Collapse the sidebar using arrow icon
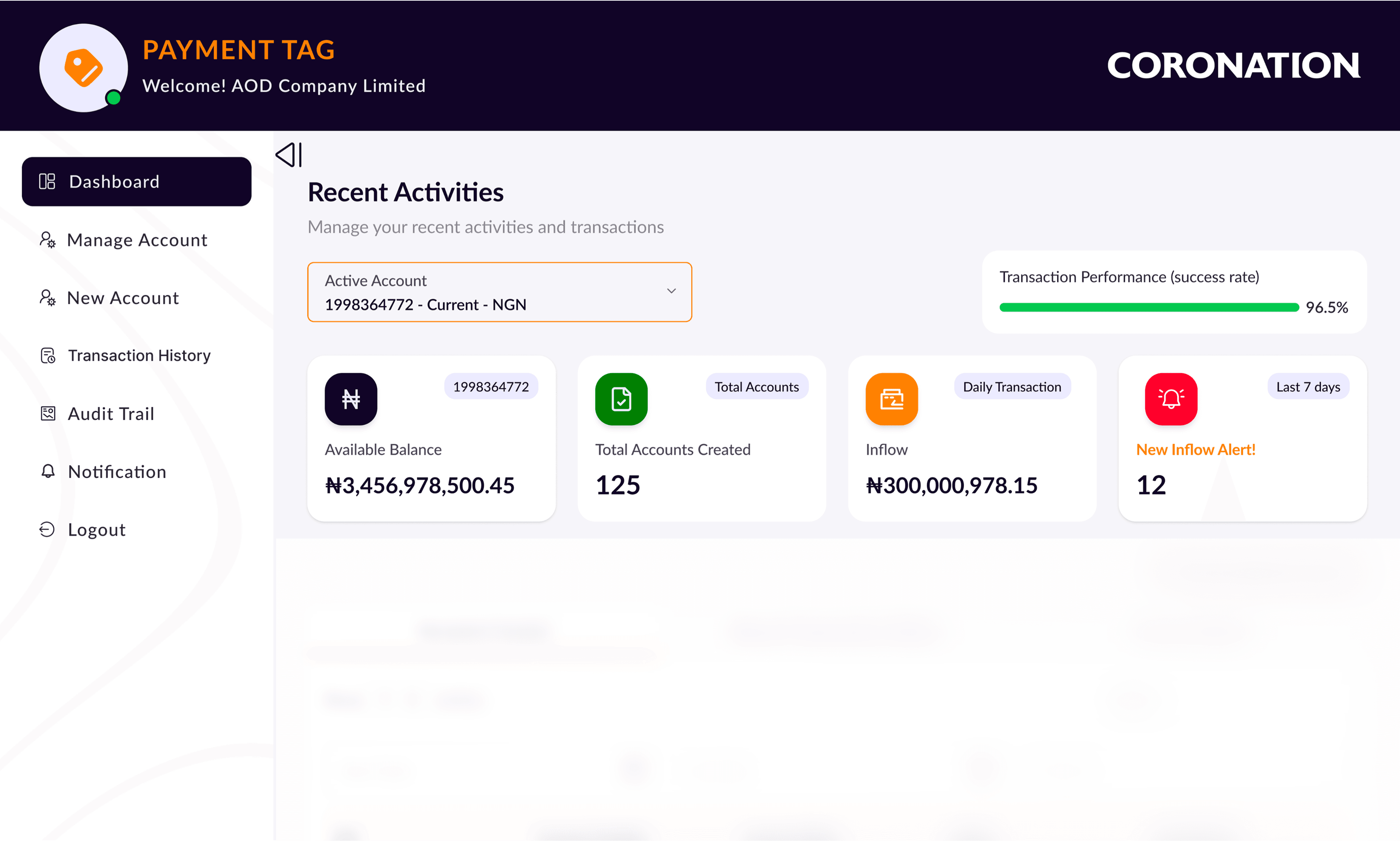The height and width of the screenshot is (841, 1400). click(x=289, y=155)
